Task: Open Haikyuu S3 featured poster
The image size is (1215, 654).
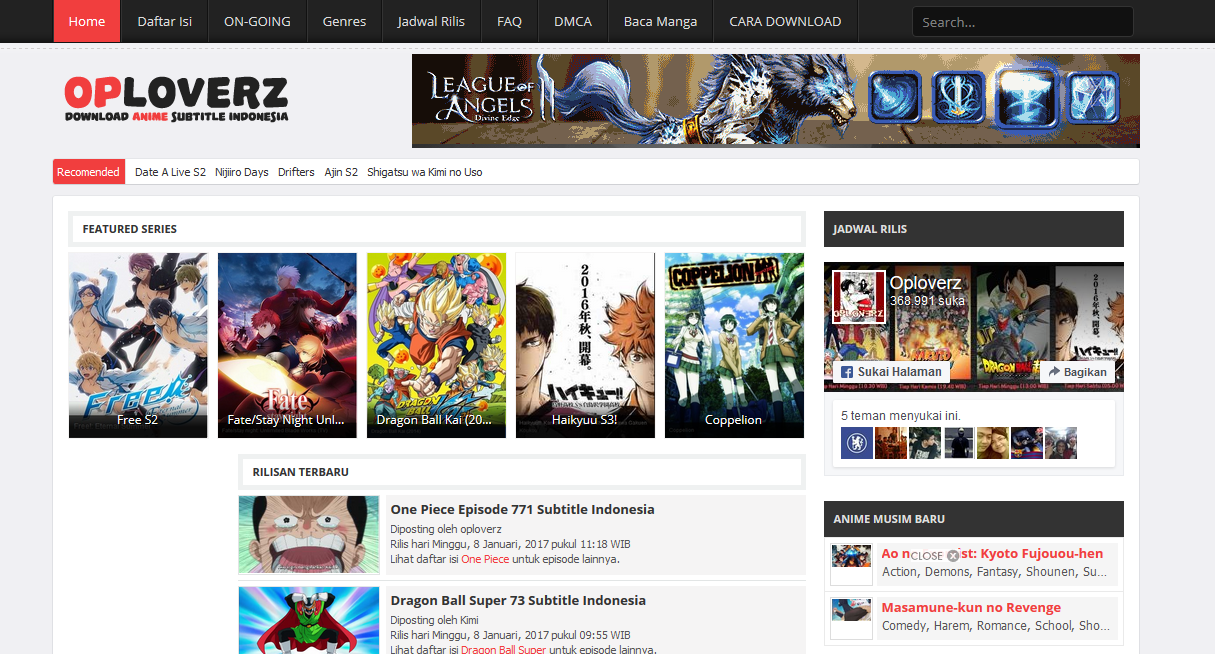Action: click(x=585, y=345)
